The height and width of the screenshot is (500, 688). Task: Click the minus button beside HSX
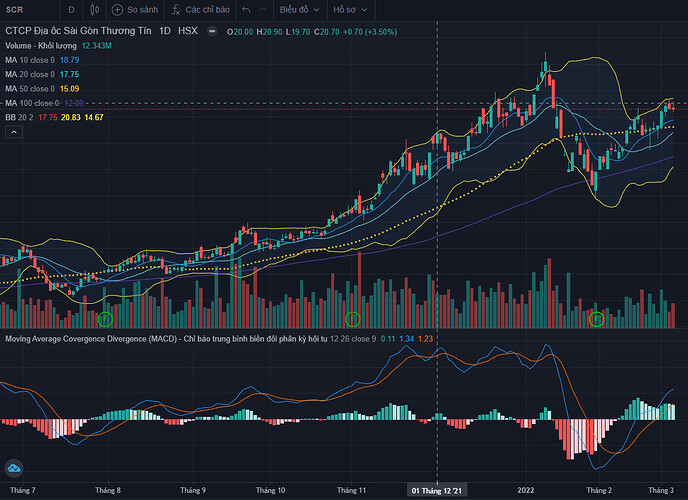(x=212, y=31)
